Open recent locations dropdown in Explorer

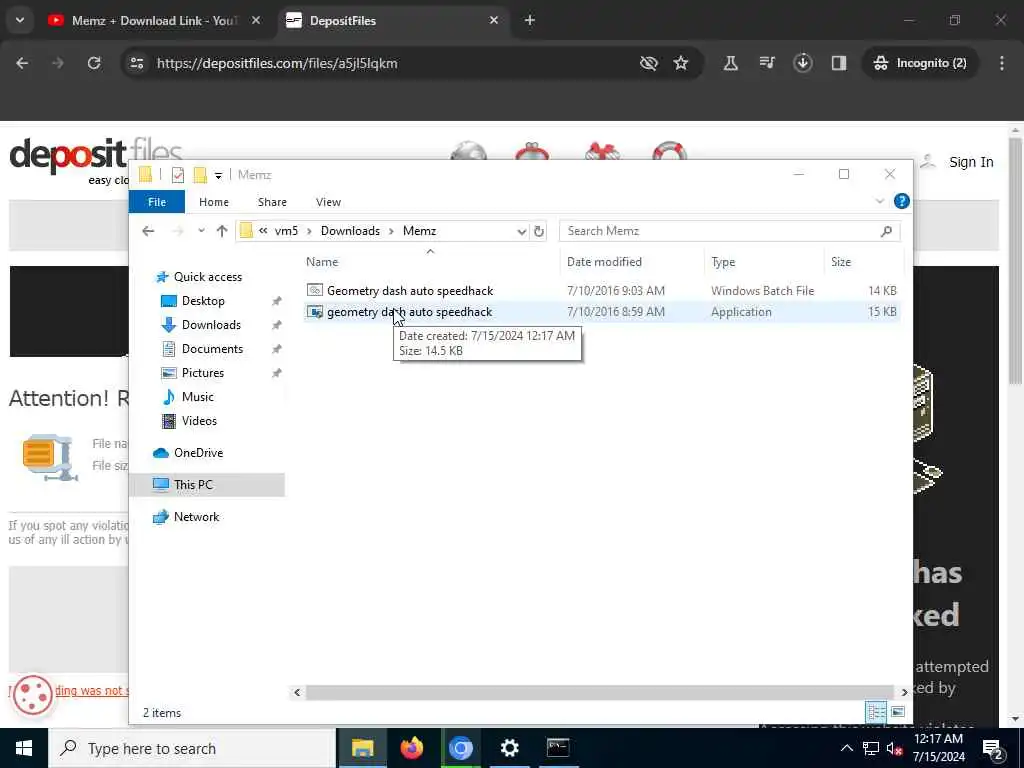click(x=201, y=231)
